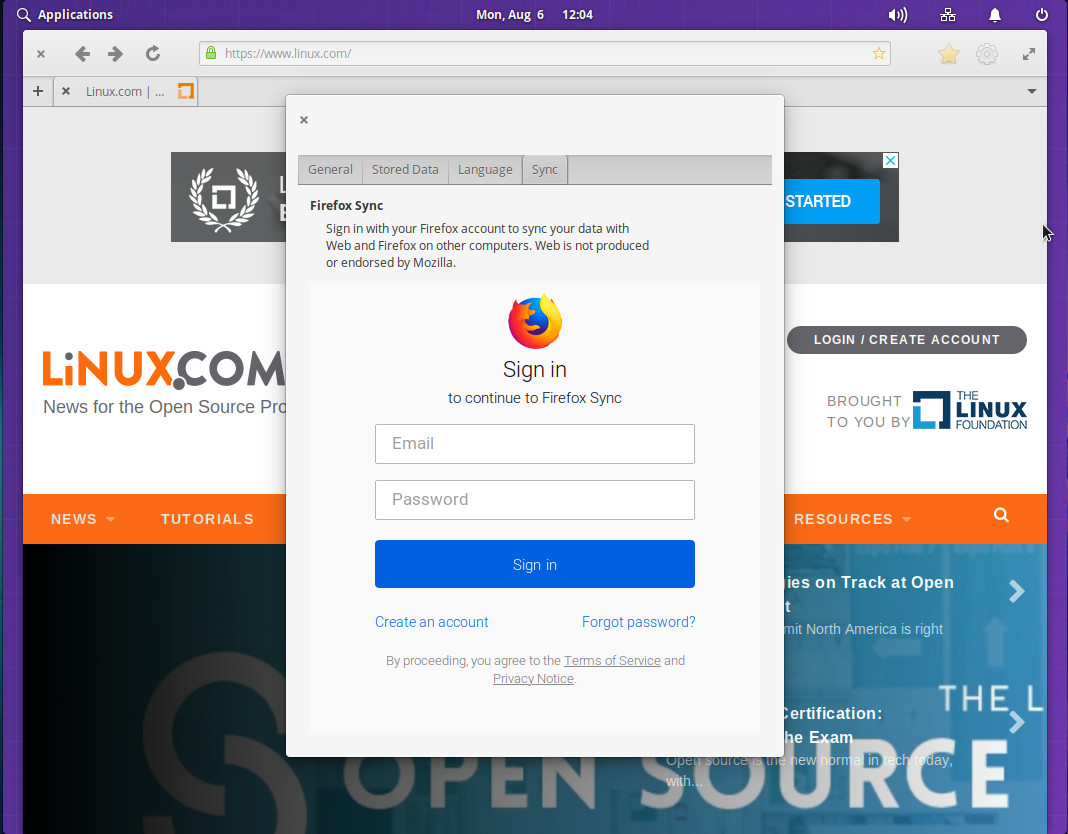Open the date and time calendar indicator
The image size is (1068, 834).
click(x=535, y=15)
